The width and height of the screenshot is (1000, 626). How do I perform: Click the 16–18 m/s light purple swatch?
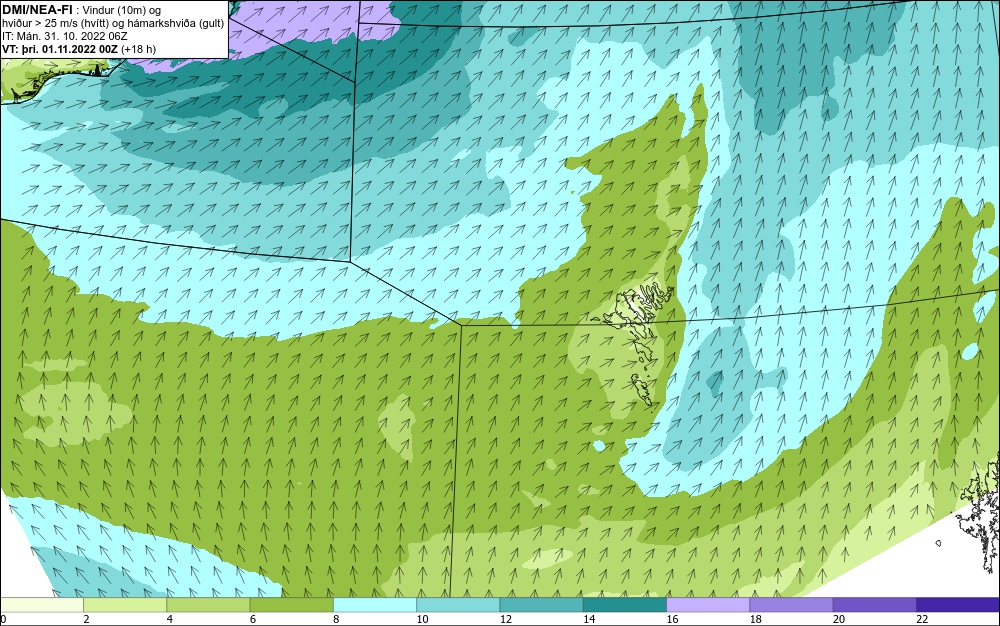click(x=708, y=604)
